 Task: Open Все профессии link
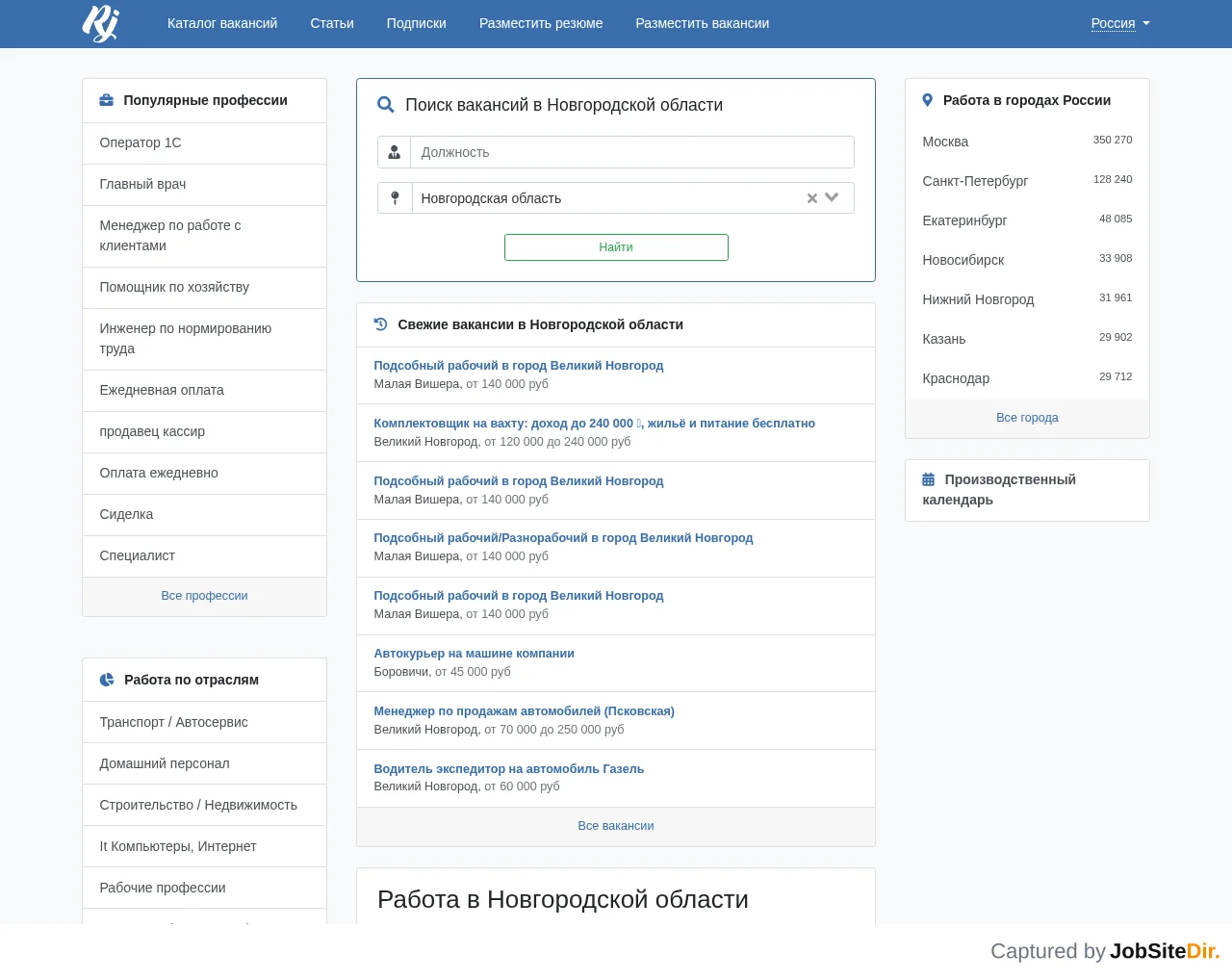pyautogui.click(x=204, y=596)
